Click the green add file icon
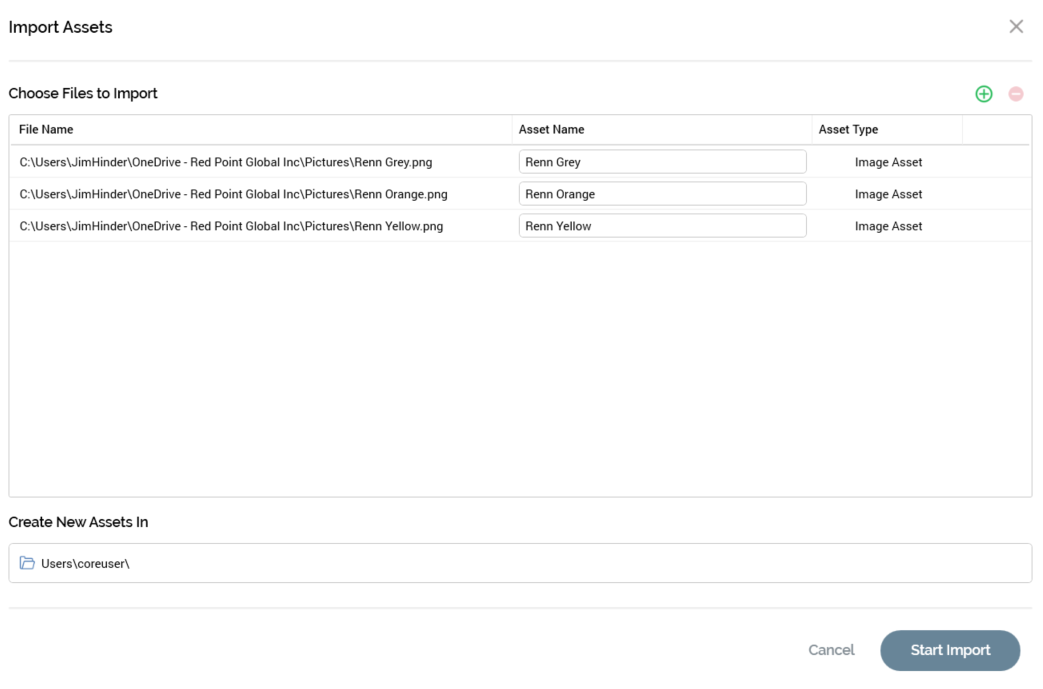Image resolution: width=1043 pixels, height=689 pixels. pos(983,94)
